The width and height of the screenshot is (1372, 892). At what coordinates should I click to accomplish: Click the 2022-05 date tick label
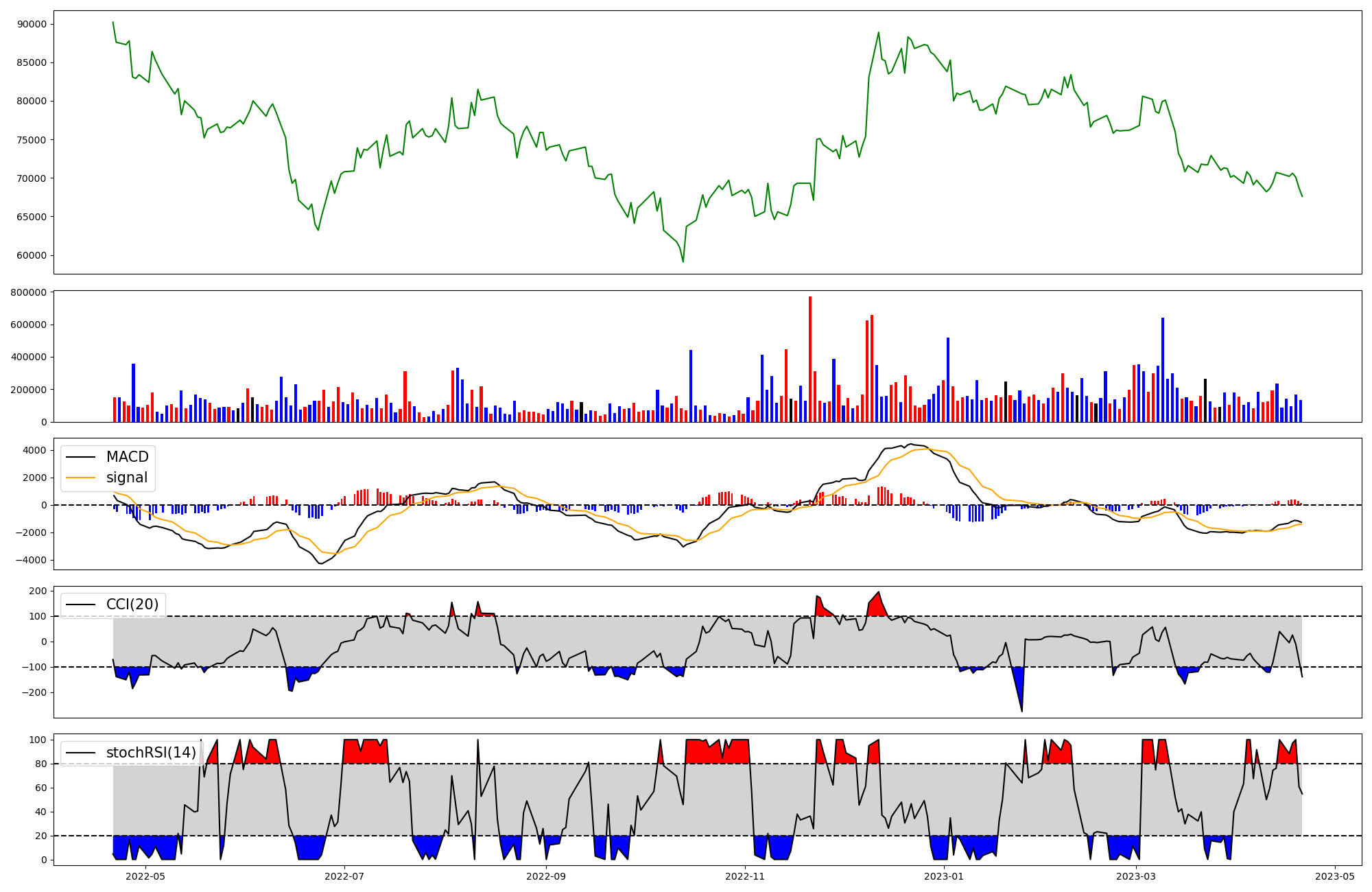[x=145, y=876]
